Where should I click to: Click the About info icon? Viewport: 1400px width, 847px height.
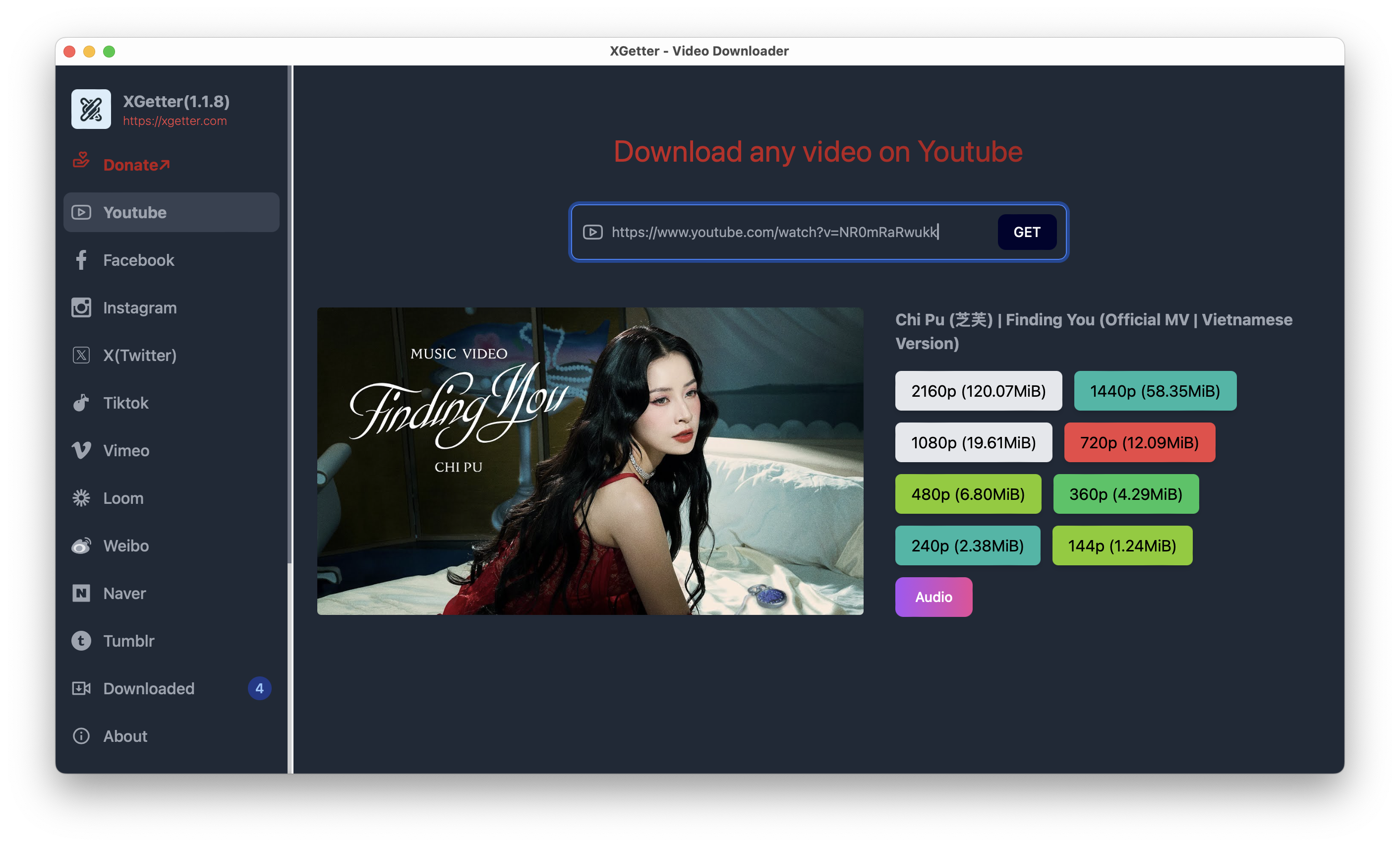coord(81,736)
